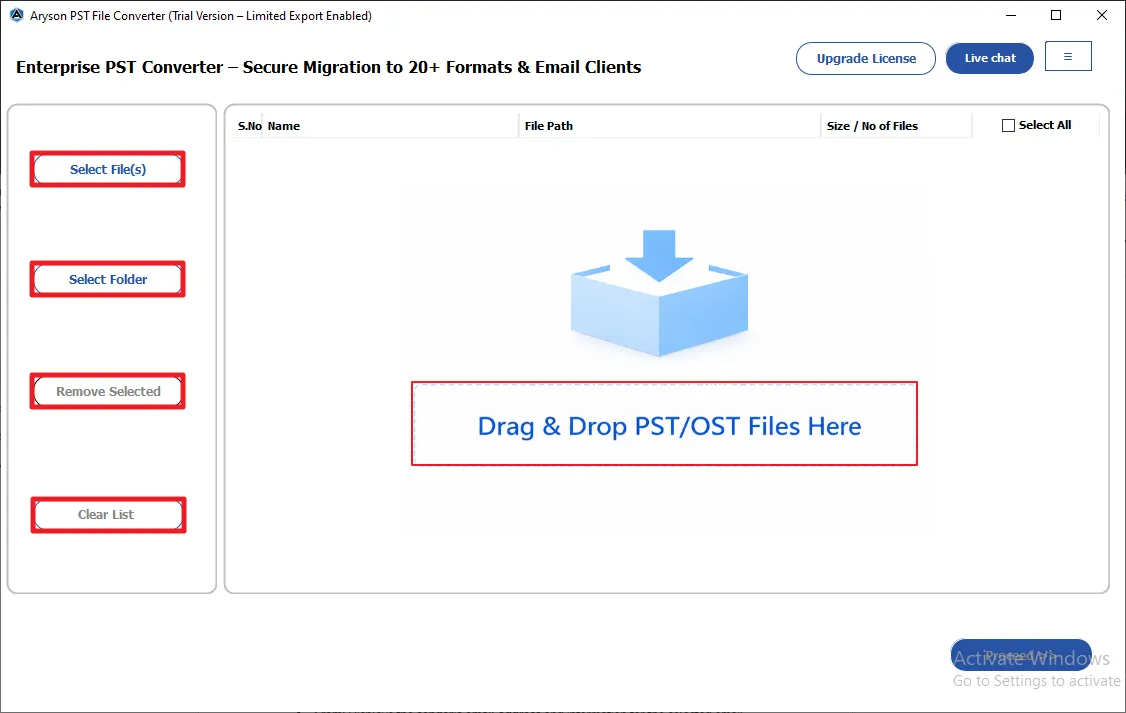Viewport: 1126px width, 713px height.
Task: Click the Select File(s) button
Action: 108,169
